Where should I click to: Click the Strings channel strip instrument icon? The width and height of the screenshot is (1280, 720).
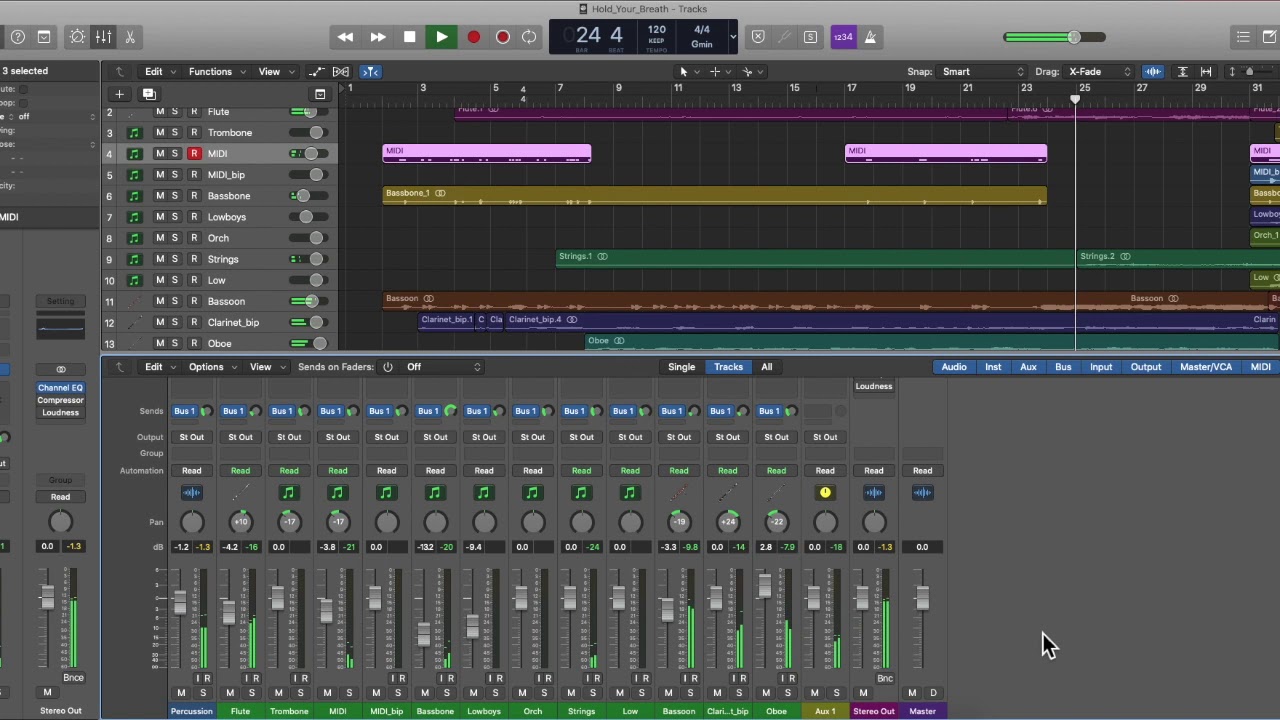tap(581, 492)
